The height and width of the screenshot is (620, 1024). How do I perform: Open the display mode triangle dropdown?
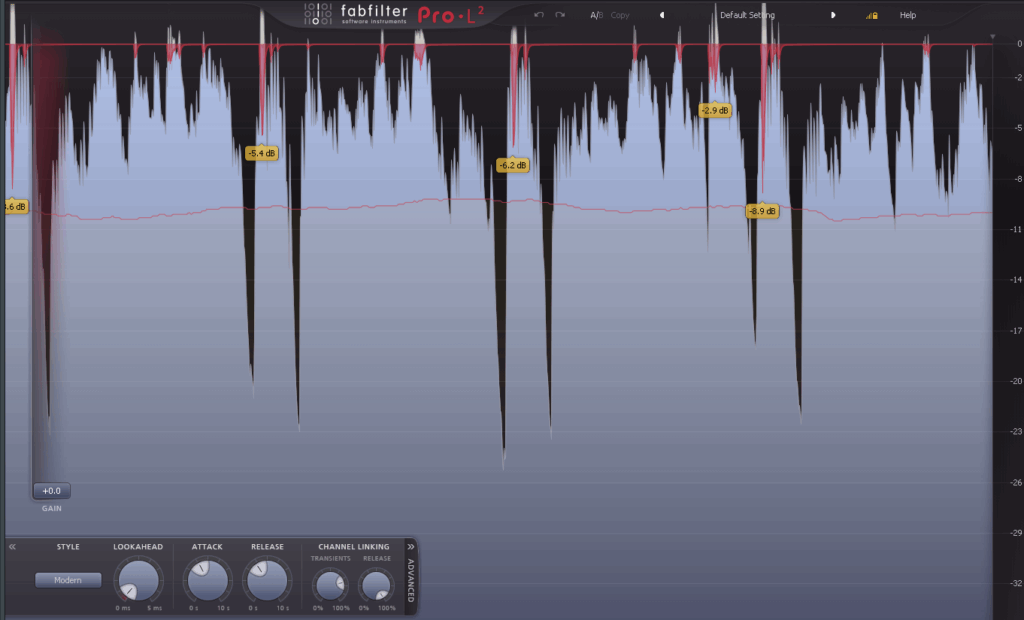pos(993,37)
